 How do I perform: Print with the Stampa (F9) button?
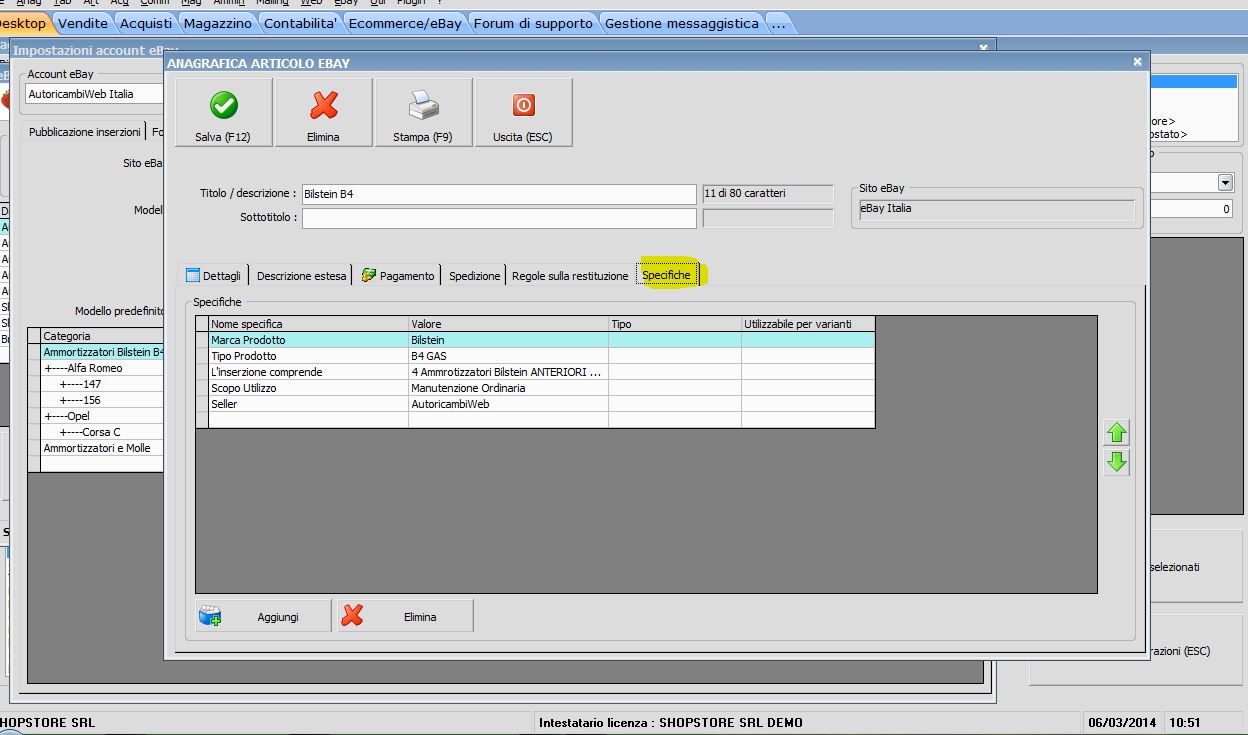423,113
